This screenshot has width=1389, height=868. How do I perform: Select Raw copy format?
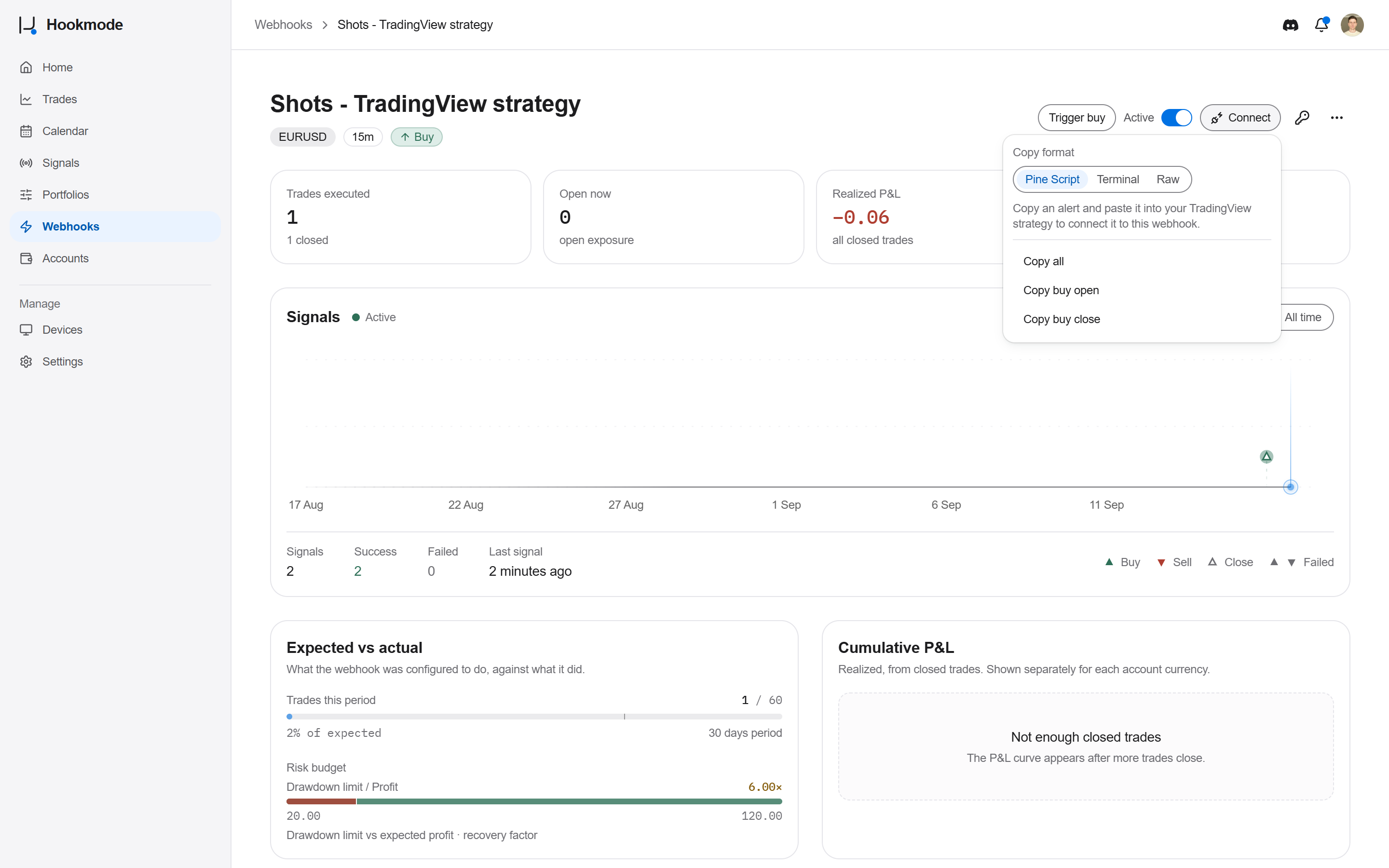pyautogui.click(x=1168, y=179)
